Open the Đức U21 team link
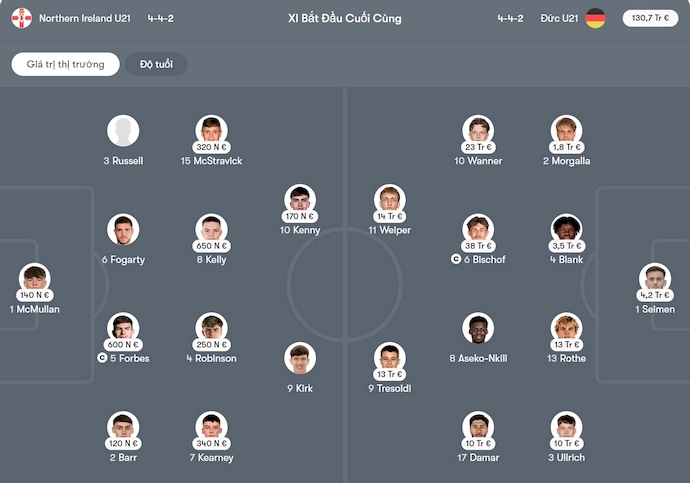690x483 pixels. pyautogui.click(x=559, y=18)
